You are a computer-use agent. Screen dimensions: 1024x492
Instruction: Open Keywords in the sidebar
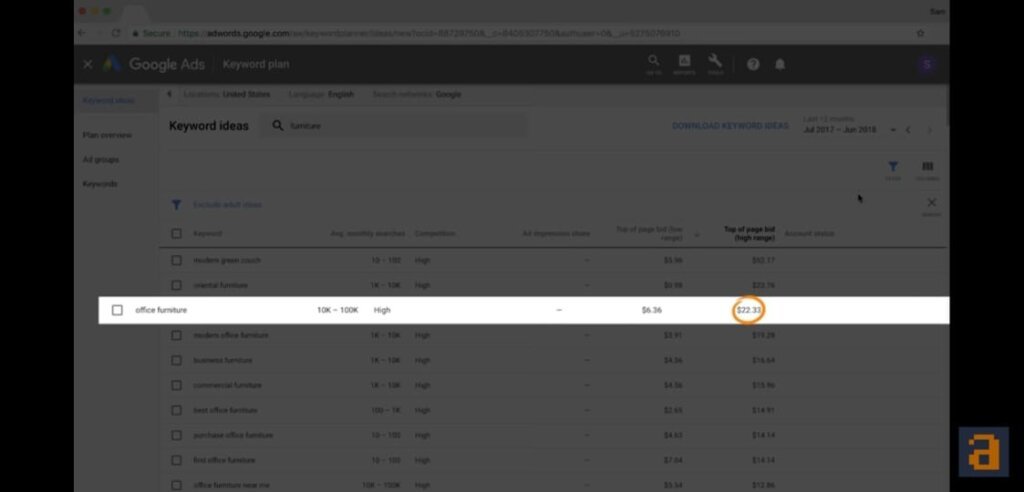click(x=100, y=184)
